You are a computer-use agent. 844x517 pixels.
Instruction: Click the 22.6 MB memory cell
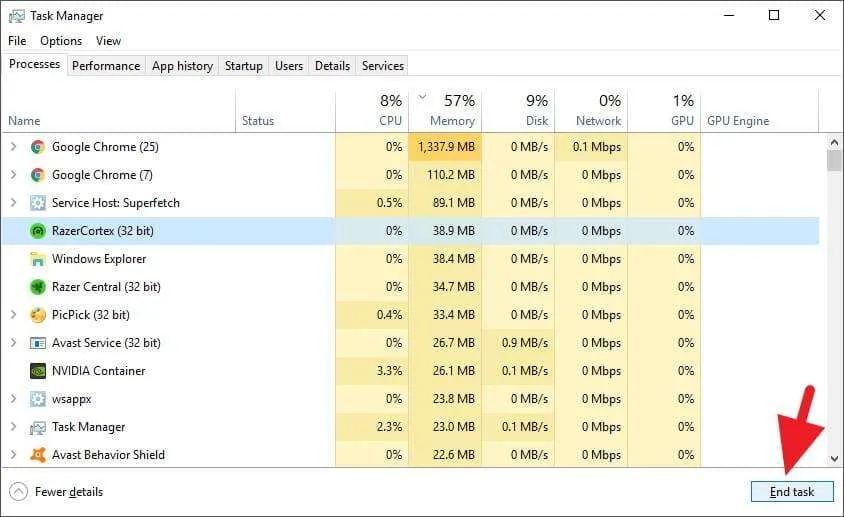pyautogui.click(x=445, y=455)
